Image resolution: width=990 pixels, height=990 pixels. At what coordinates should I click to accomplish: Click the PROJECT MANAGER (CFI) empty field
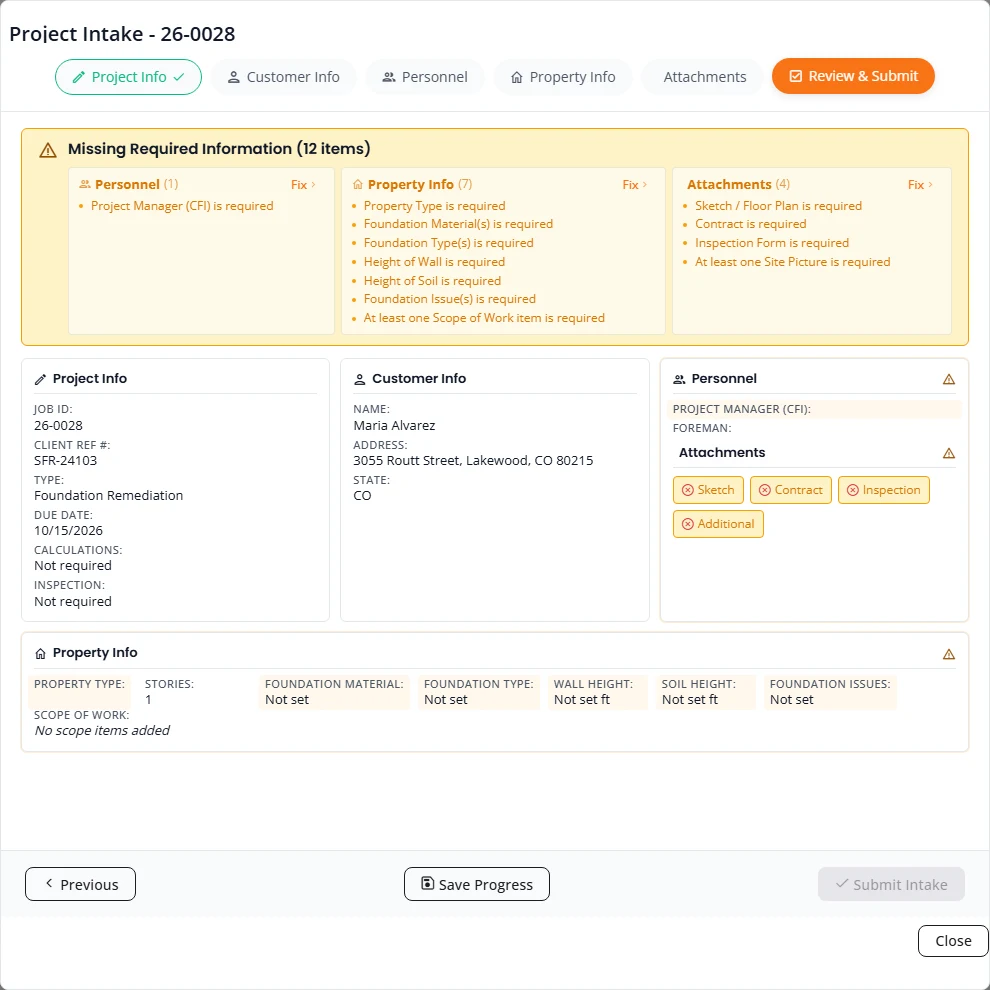click(x=813, y=409)
